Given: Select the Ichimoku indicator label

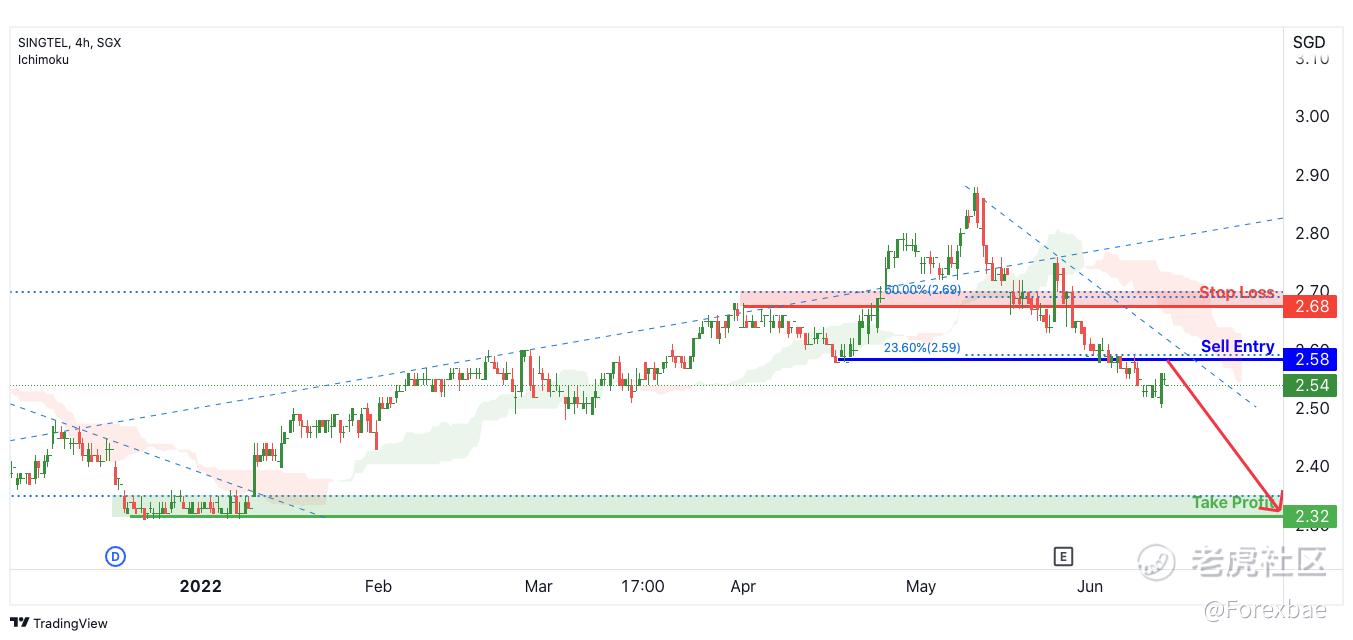Looking at the screenshot, I should [43, 60].
